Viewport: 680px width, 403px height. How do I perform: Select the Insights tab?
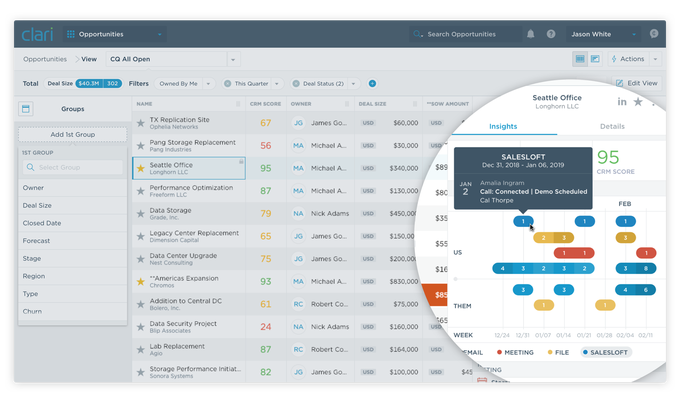click(x=506, y=127)
